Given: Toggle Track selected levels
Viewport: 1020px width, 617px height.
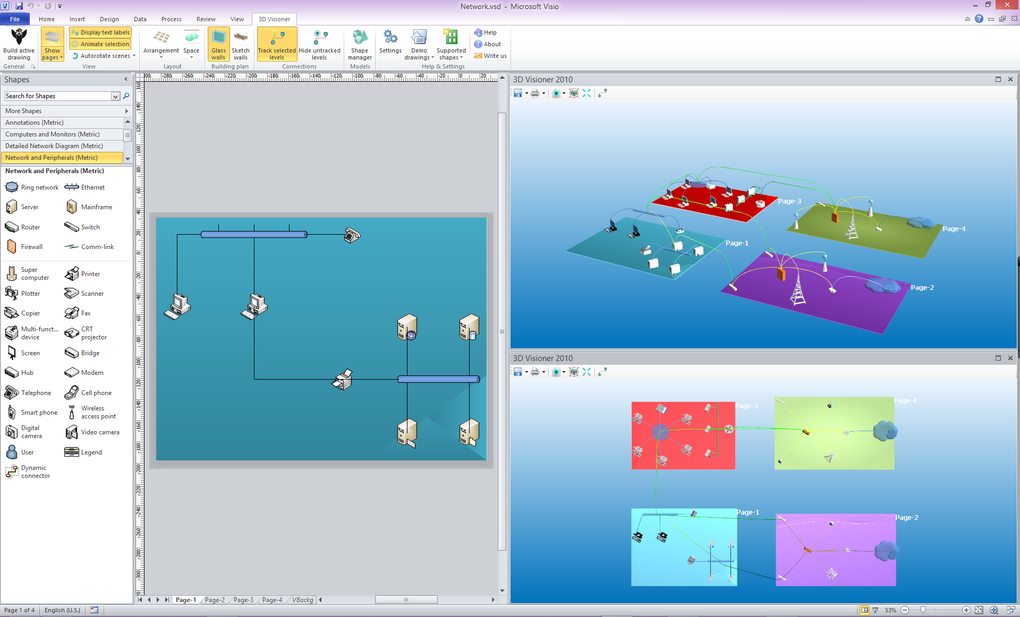Looking at the screenshot, I should click(277, 44).
